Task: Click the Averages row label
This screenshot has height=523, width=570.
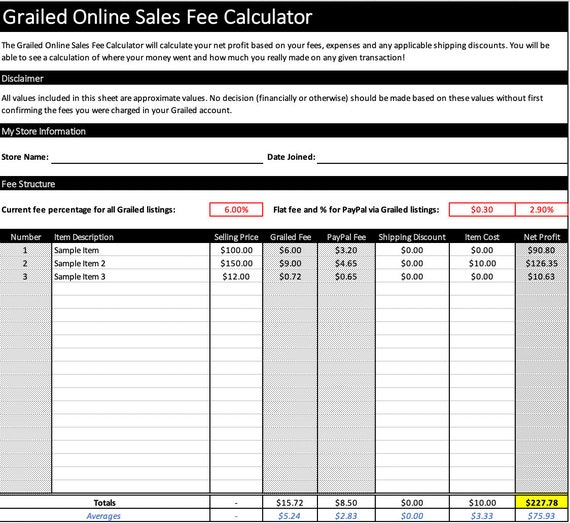Action: (x=104, y=516)
